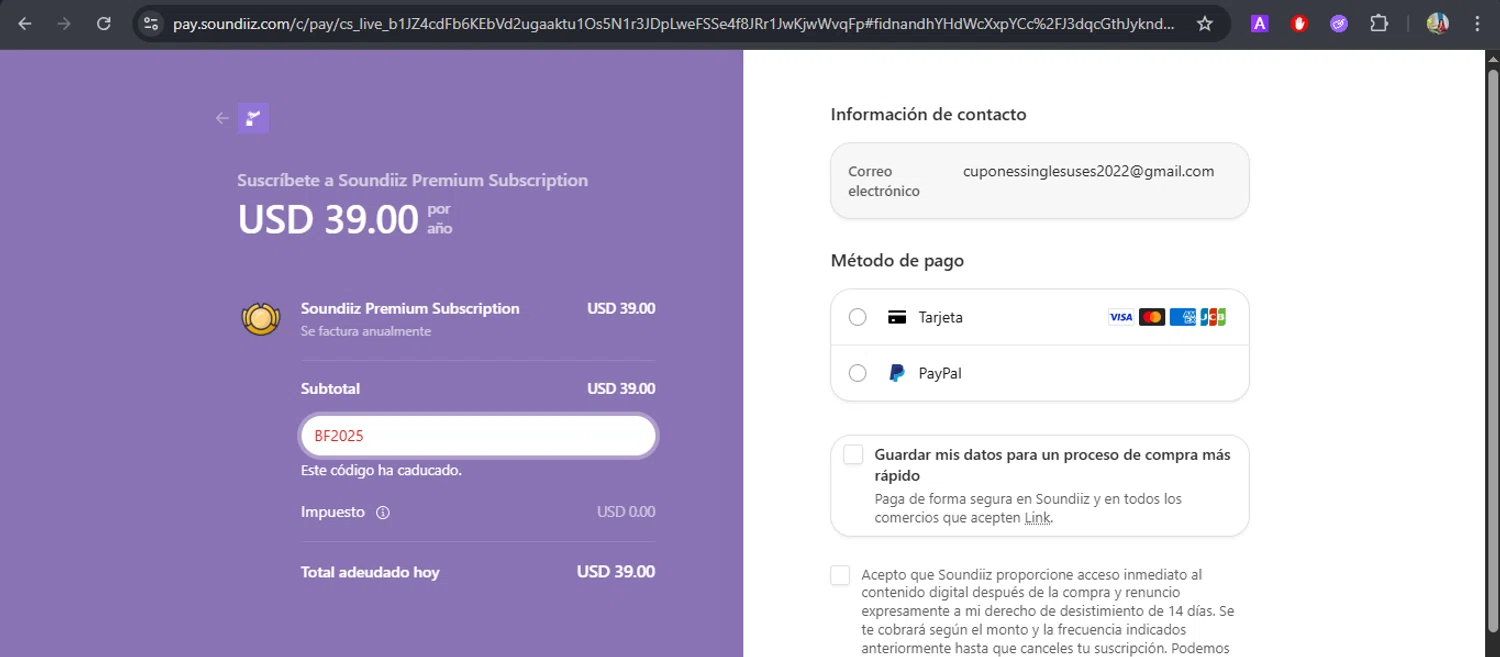Screen dimensions: 1500x657
Task: Accept the immediate digital content access terms
Action: coord(840,575)
